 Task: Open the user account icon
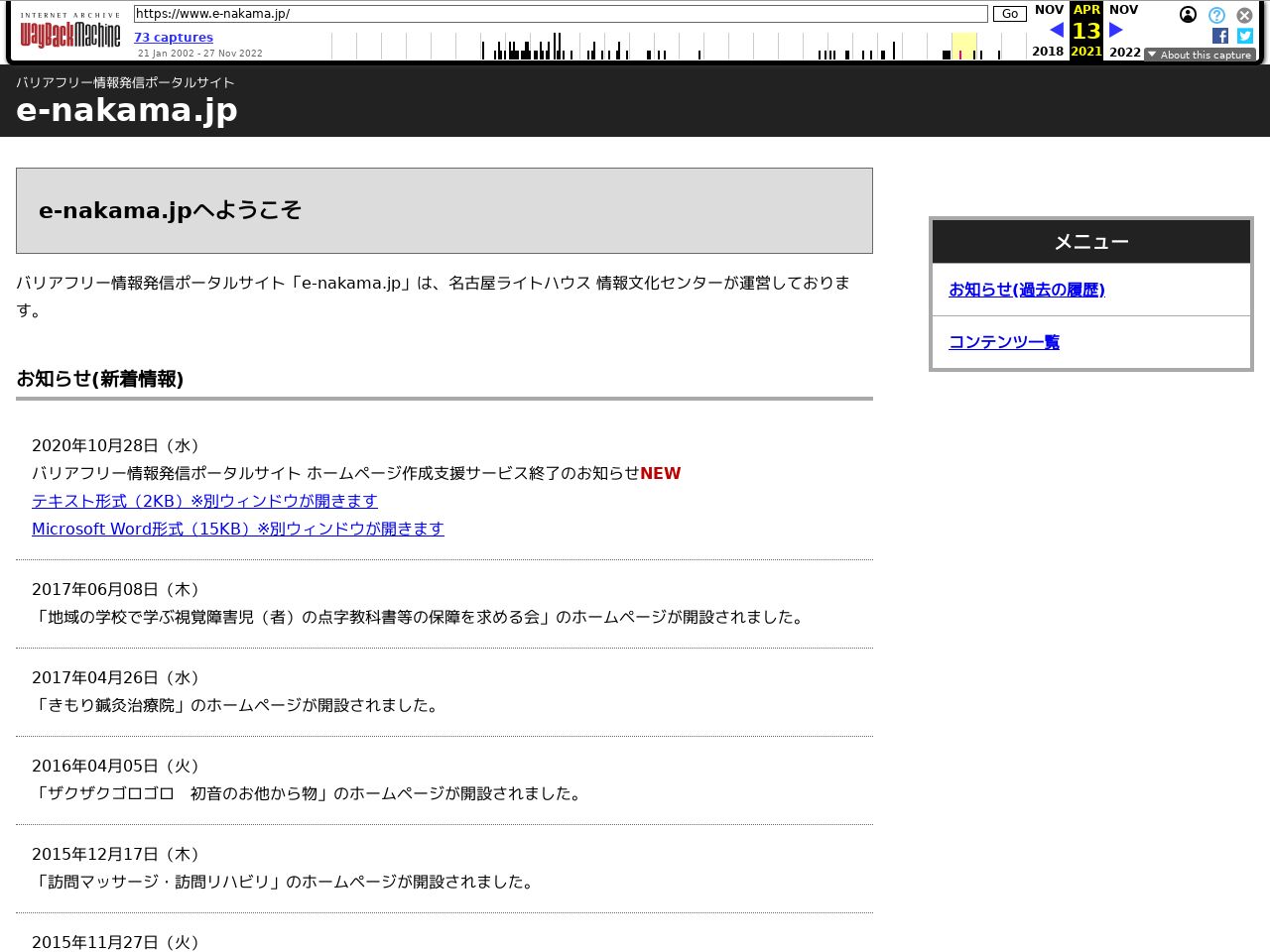1188,15
